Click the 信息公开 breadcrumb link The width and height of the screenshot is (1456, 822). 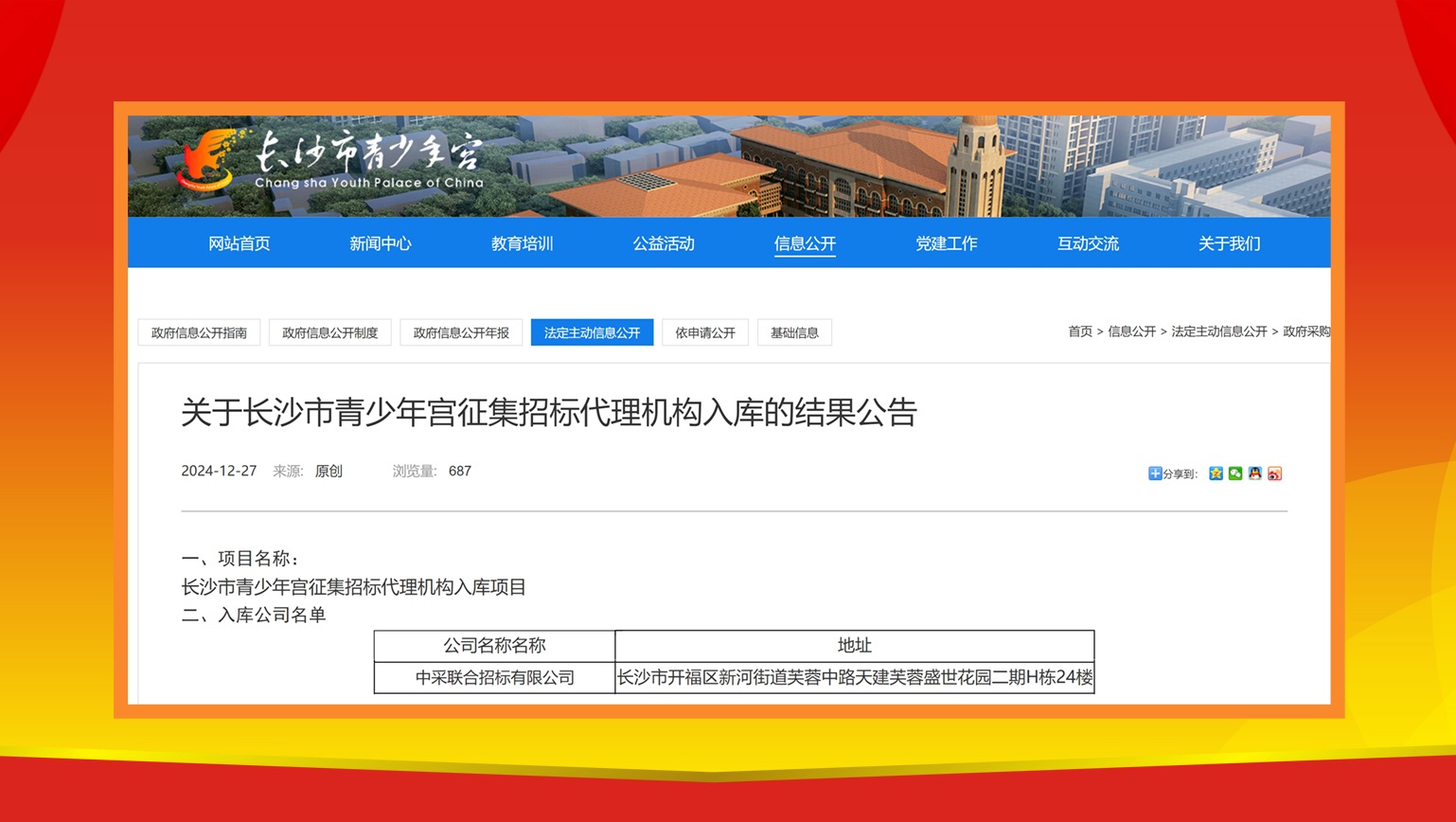pos(1130,331)
